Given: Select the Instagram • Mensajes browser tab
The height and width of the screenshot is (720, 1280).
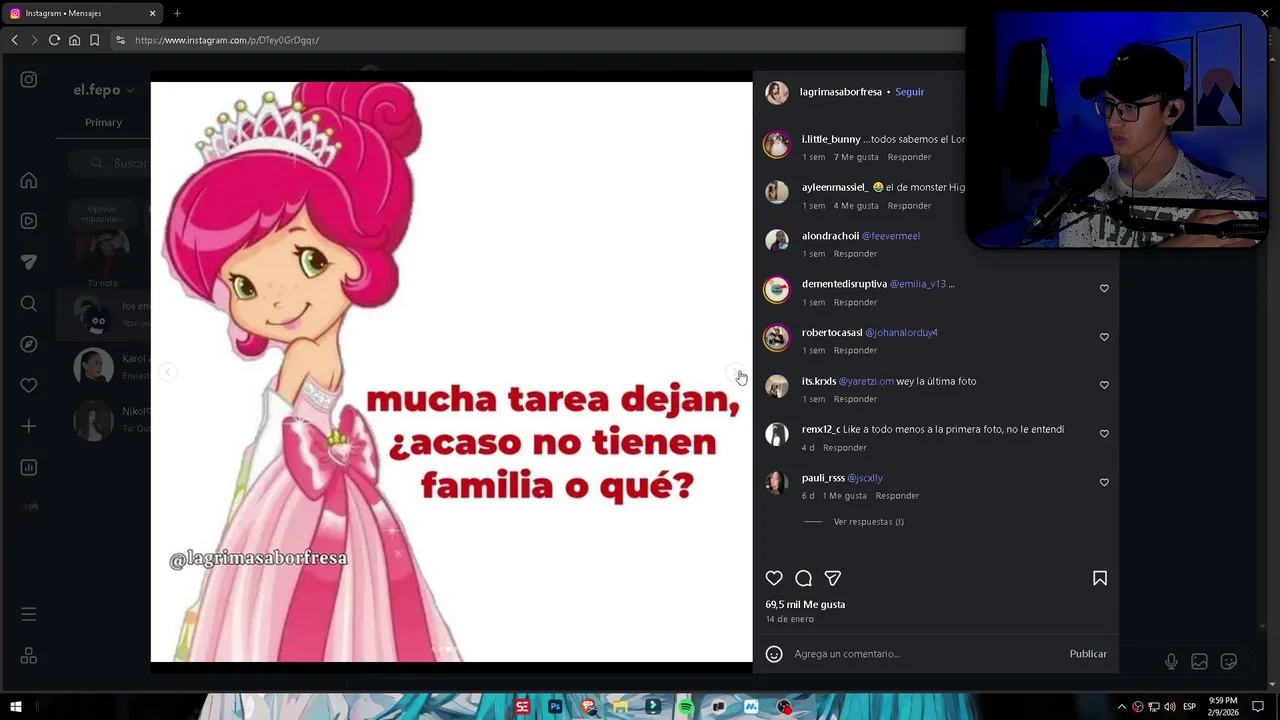Looking at the screenshot, I should tap(82, 13).
